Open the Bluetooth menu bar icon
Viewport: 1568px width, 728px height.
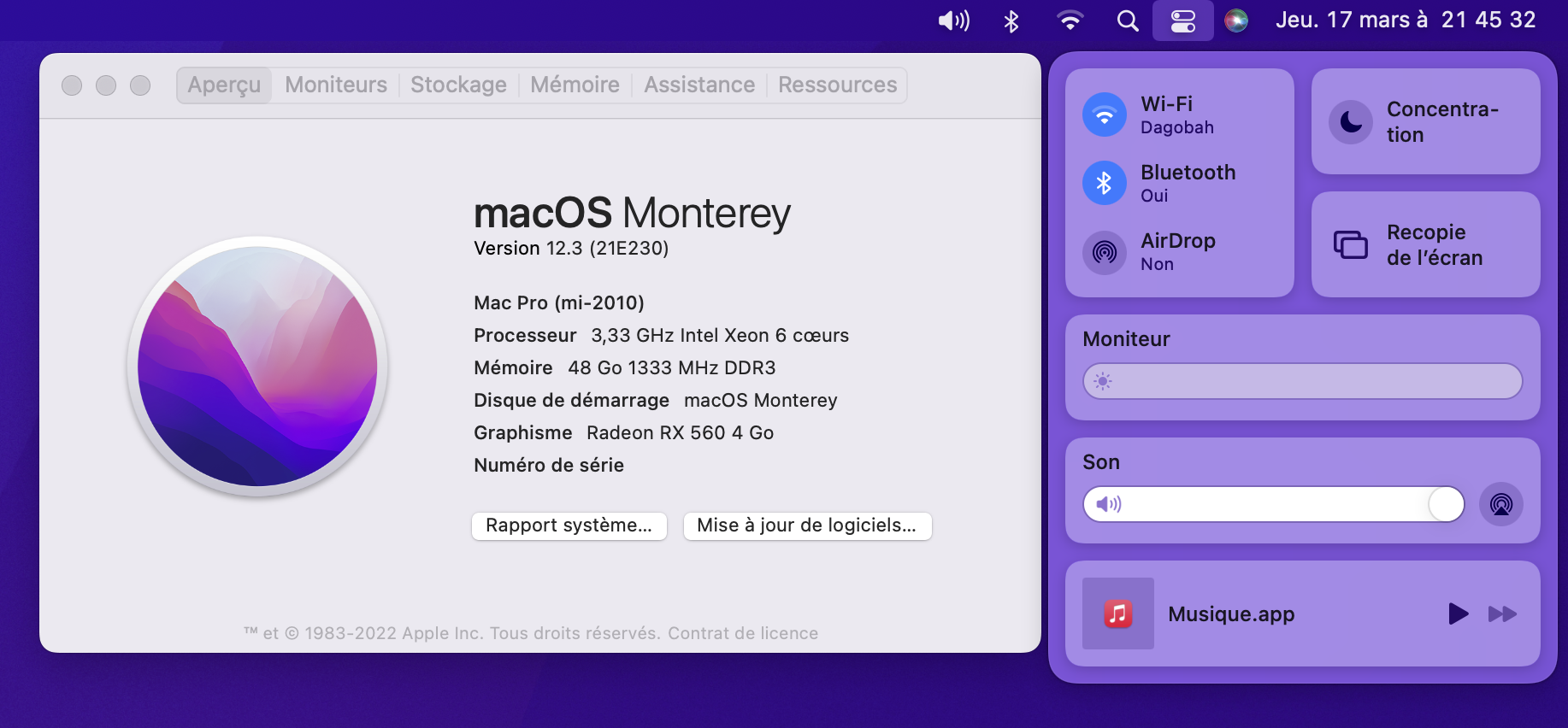pyautogui.click(x=1011, y=21)
